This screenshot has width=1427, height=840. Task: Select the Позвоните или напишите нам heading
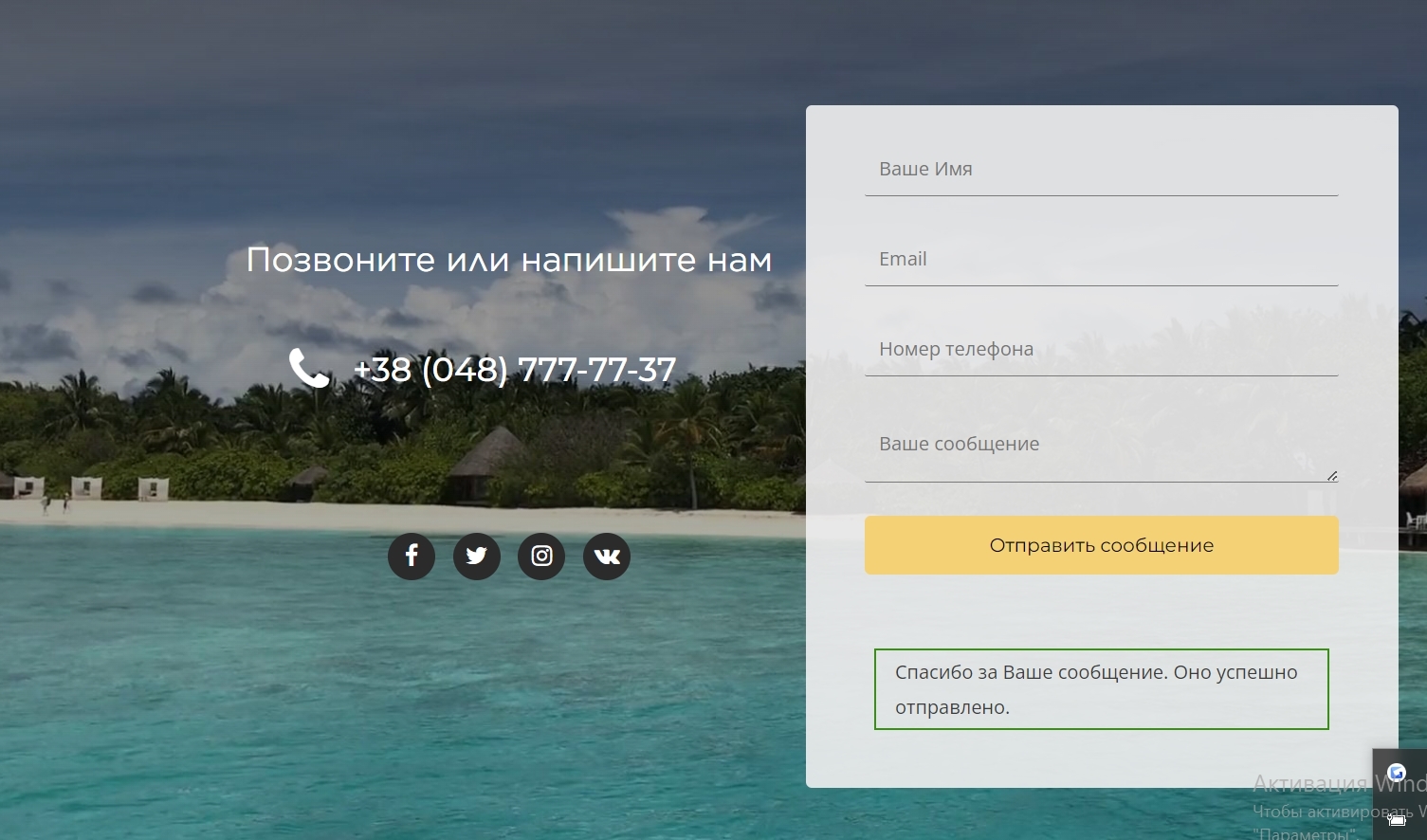tap(509, 259)
